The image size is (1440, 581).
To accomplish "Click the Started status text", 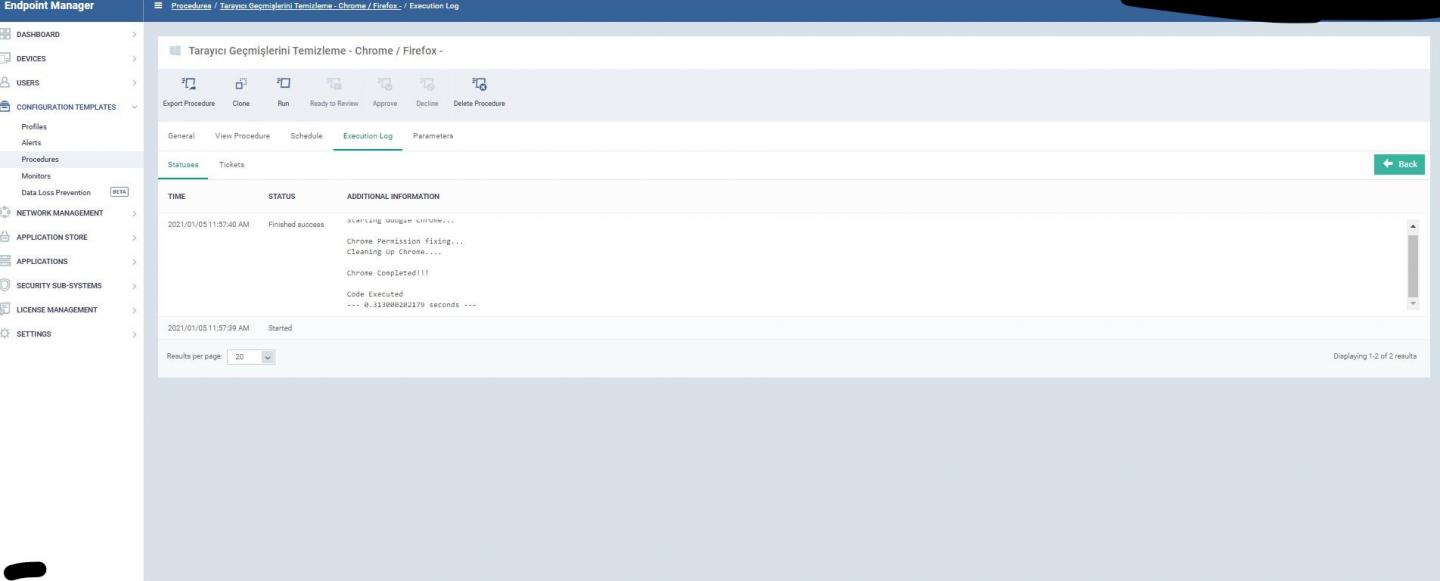I will pos(280,328).
